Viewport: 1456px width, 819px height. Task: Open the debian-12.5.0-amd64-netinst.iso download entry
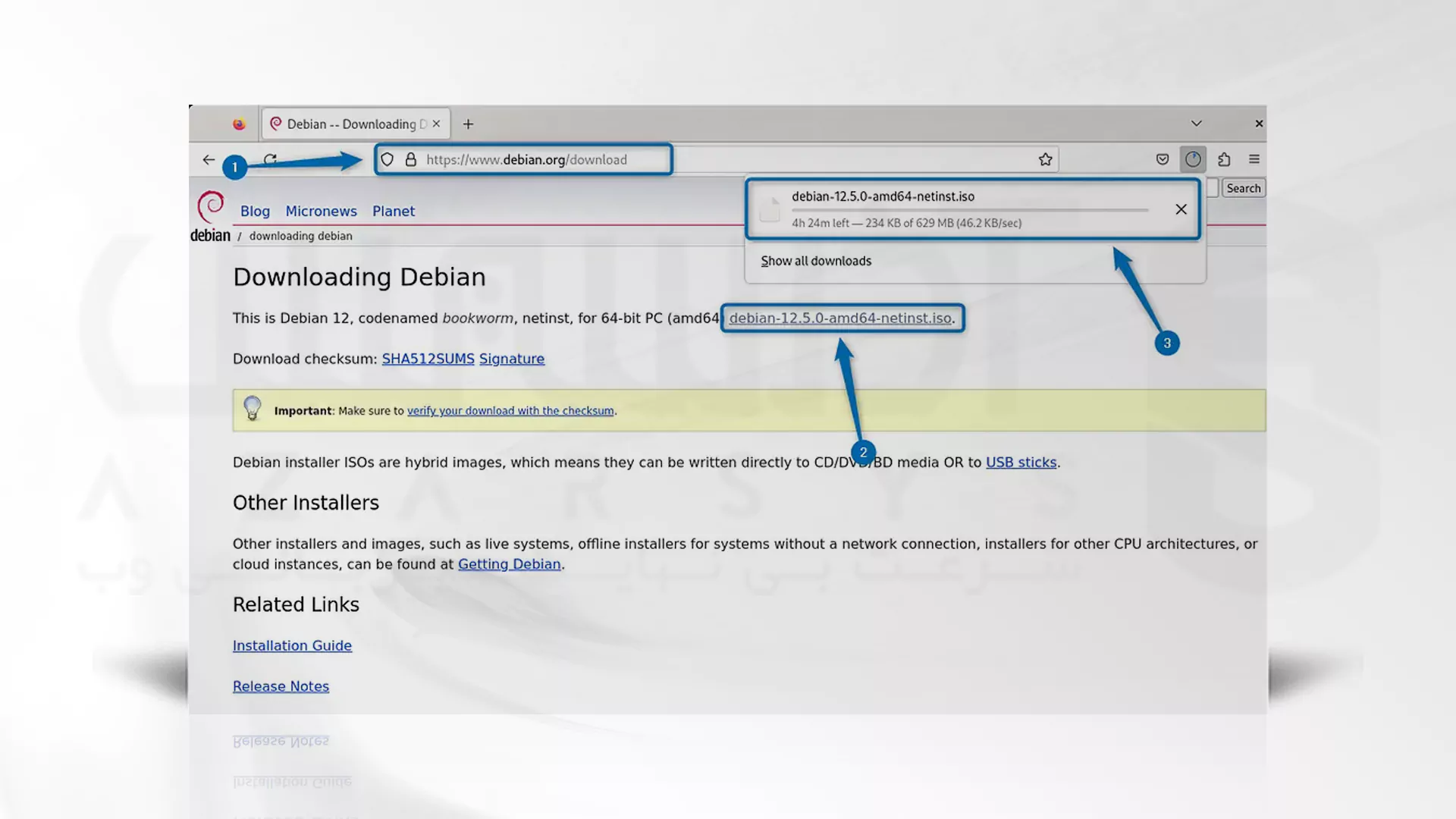tap(972, 209)
